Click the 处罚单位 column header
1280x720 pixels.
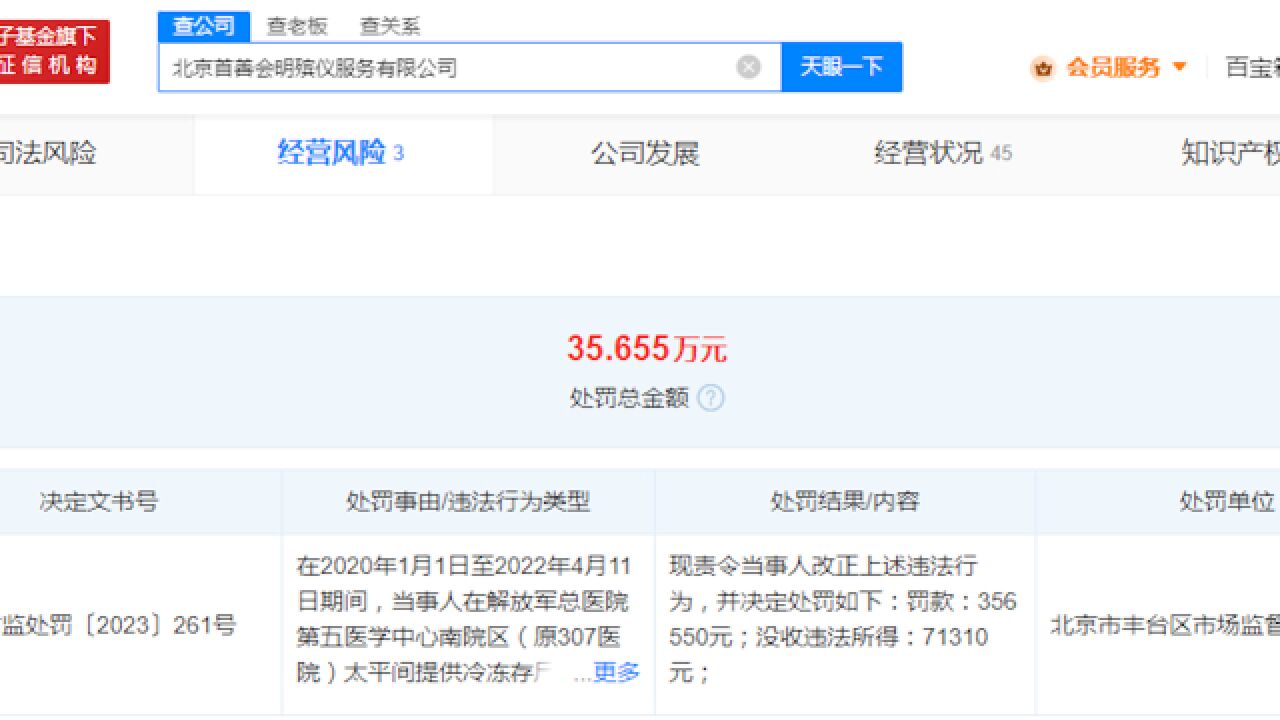[1227, 501]
